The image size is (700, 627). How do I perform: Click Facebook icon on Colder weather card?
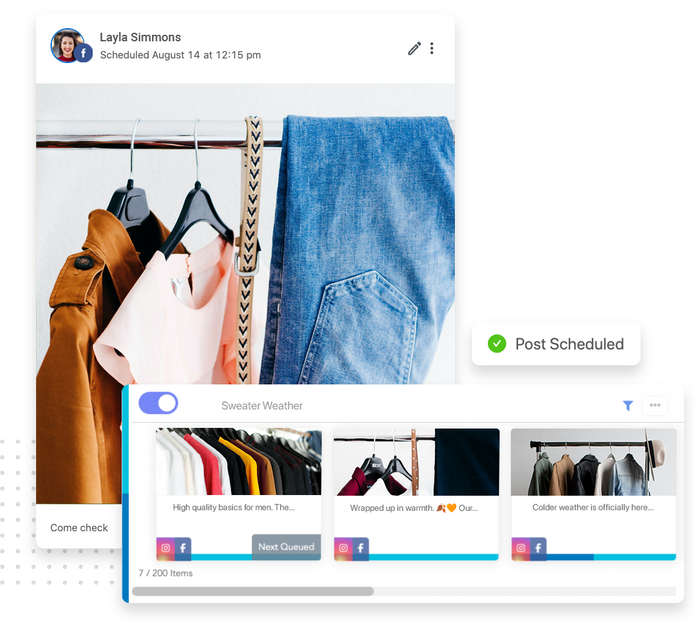pos(539,548)
